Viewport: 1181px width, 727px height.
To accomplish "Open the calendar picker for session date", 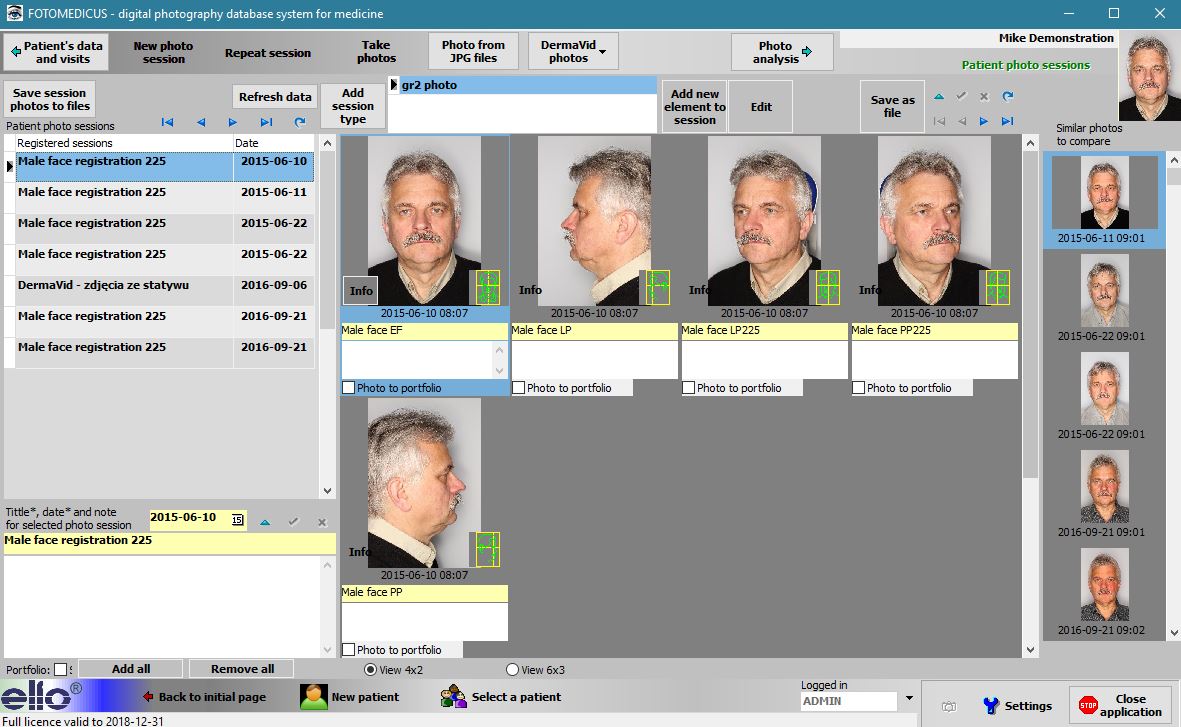I will tap(237, 520).
